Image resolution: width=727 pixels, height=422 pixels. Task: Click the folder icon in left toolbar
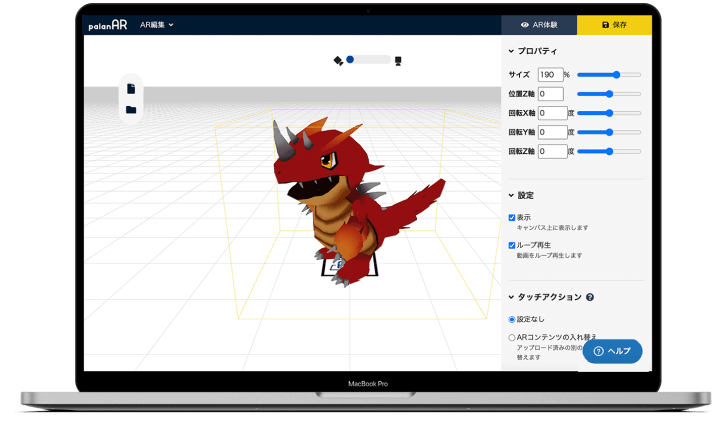tap(131, 110)
